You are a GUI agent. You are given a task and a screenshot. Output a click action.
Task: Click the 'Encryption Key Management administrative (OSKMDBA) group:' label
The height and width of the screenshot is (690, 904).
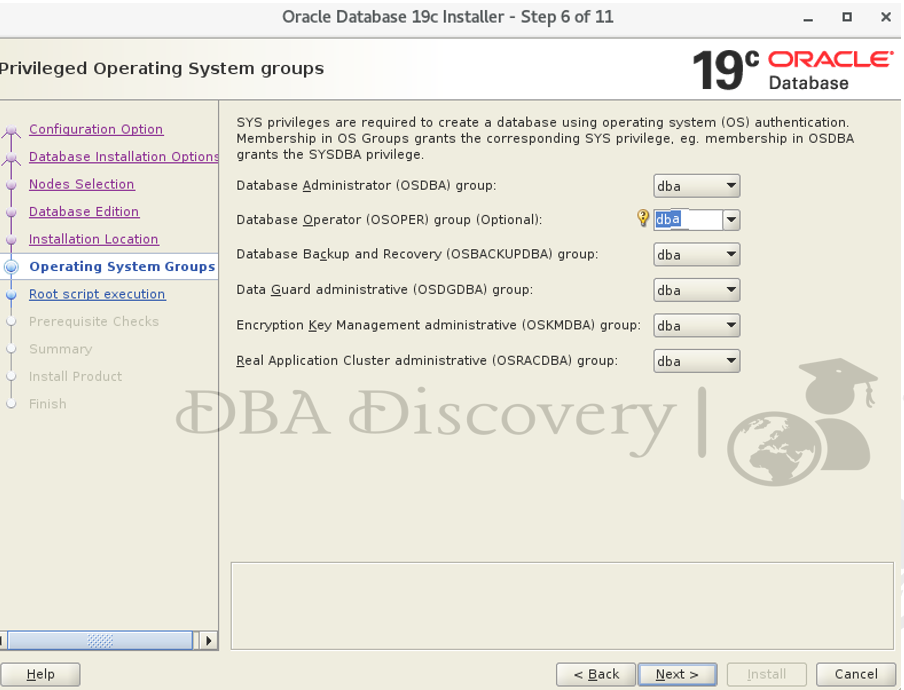tap(439, 325)
